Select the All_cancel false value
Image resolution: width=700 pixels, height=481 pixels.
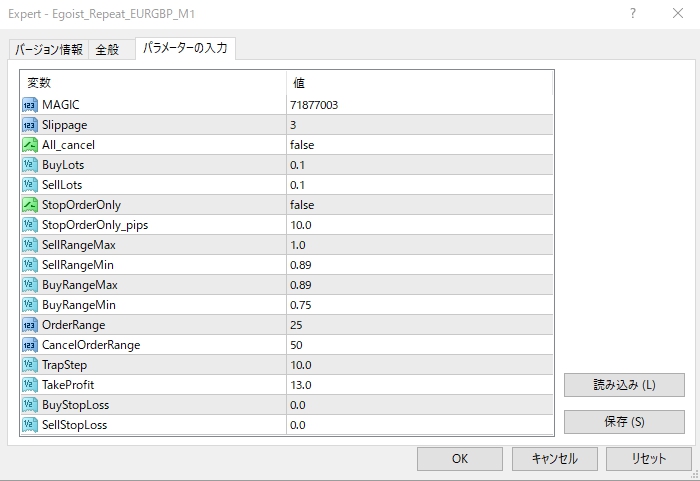coord(302,145)
